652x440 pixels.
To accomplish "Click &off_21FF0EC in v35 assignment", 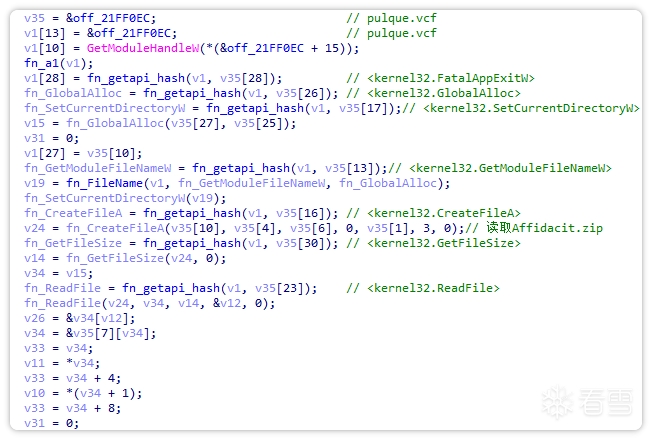I will [111, 18].
